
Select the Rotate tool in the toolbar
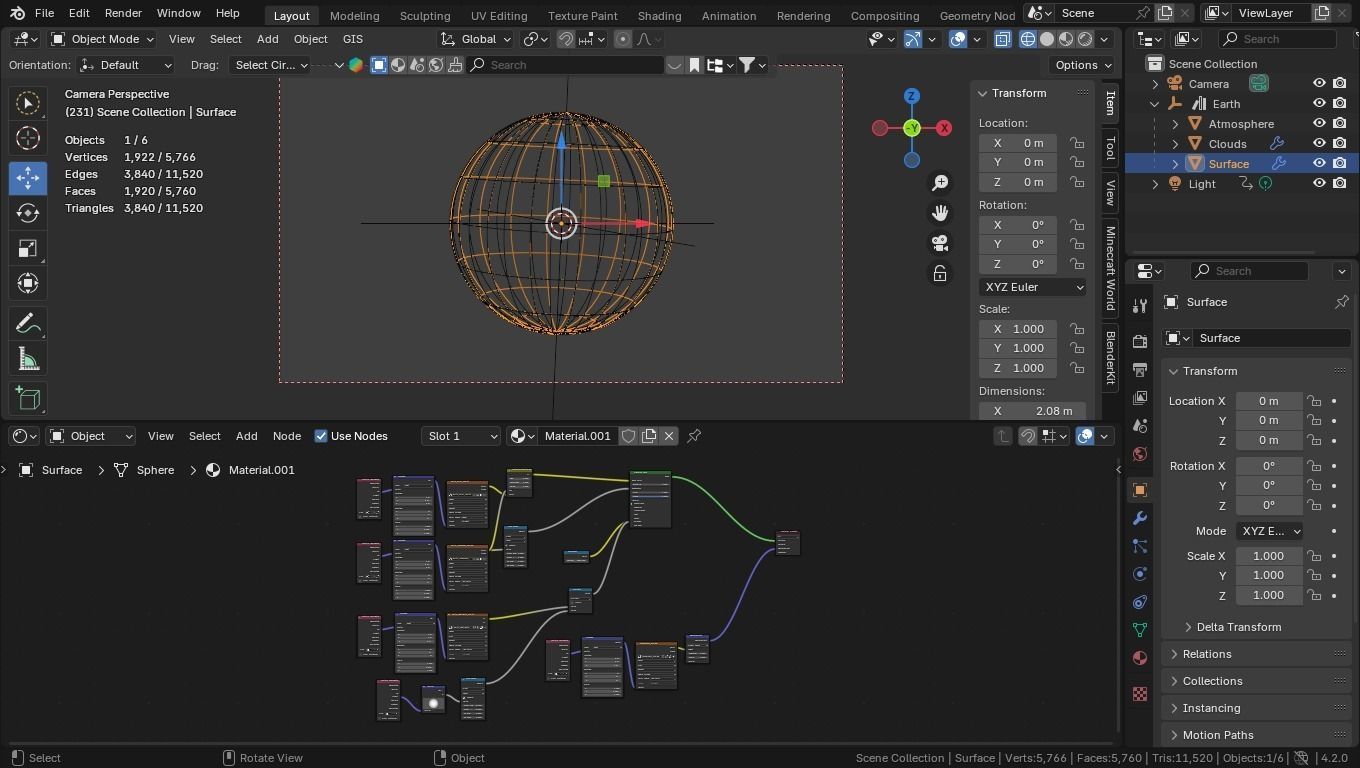[x=28, y=213]
